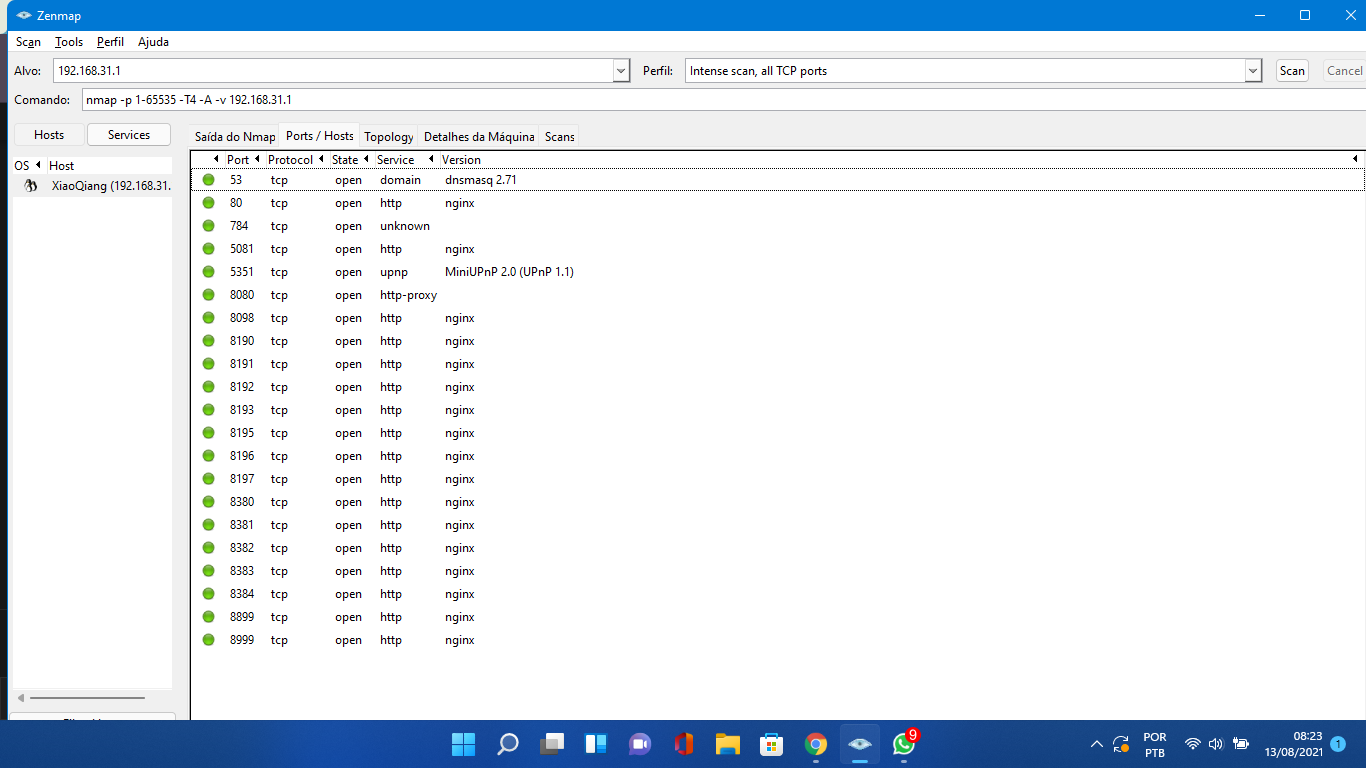This screenshot has height=768, width=1366.
Task: Select the dnsmasq 2.71 version cell
Action: tap(481, 180)
